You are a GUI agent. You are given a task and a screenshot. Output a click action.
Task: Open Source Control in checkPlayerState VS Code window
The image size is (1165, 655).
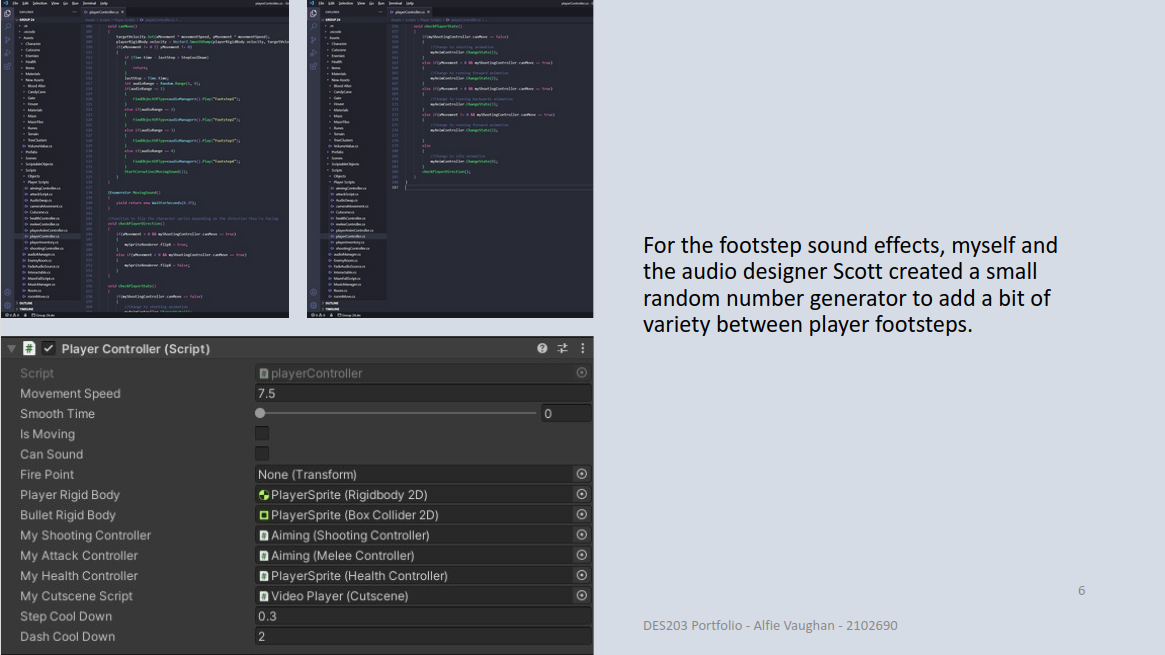pos(314,39)
